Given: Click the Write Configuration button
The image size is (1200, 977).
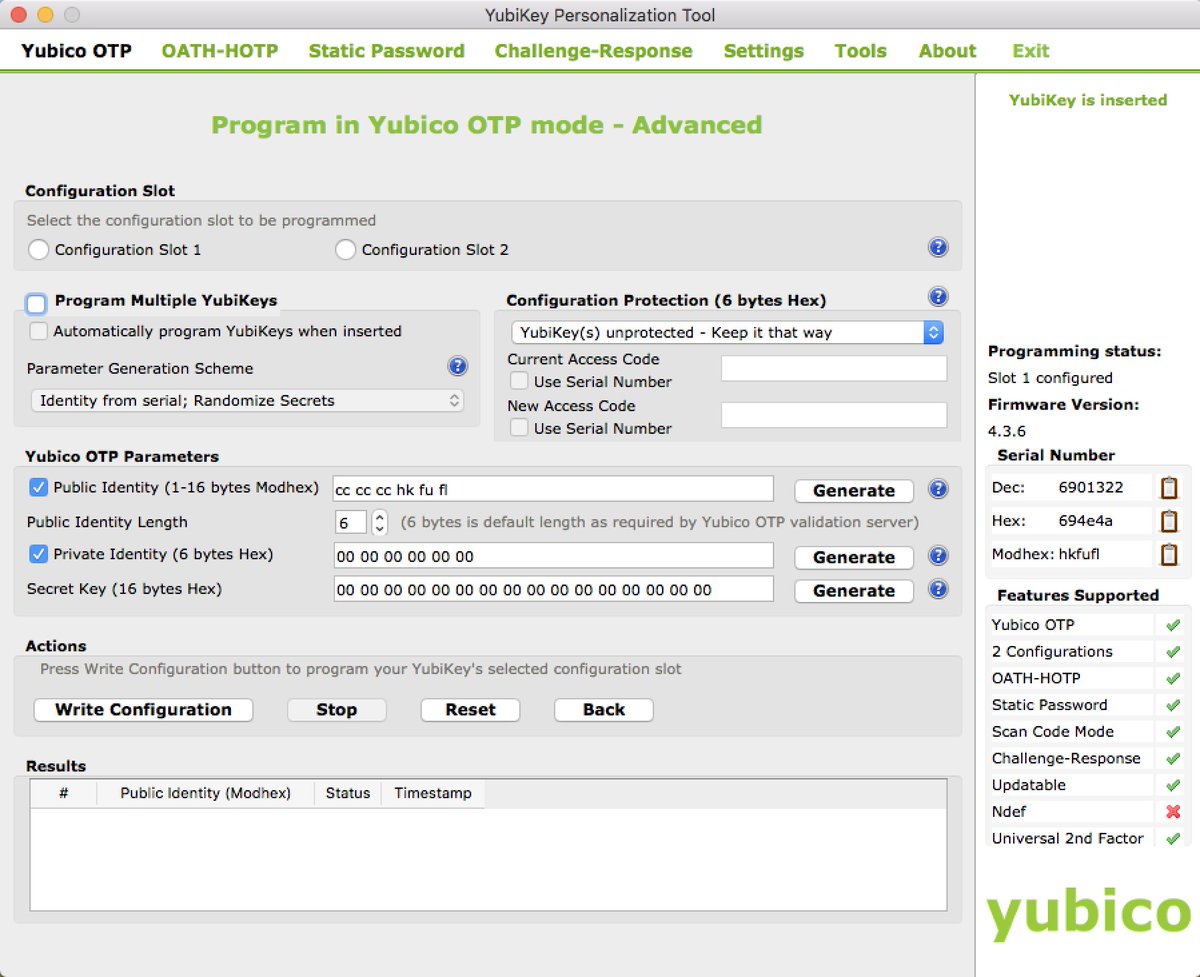Looking at the screenshot, I should point(143,710).
